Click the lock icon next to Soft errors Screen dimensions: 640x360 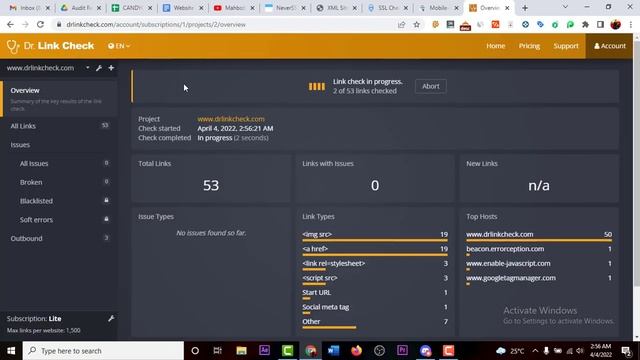106,219
